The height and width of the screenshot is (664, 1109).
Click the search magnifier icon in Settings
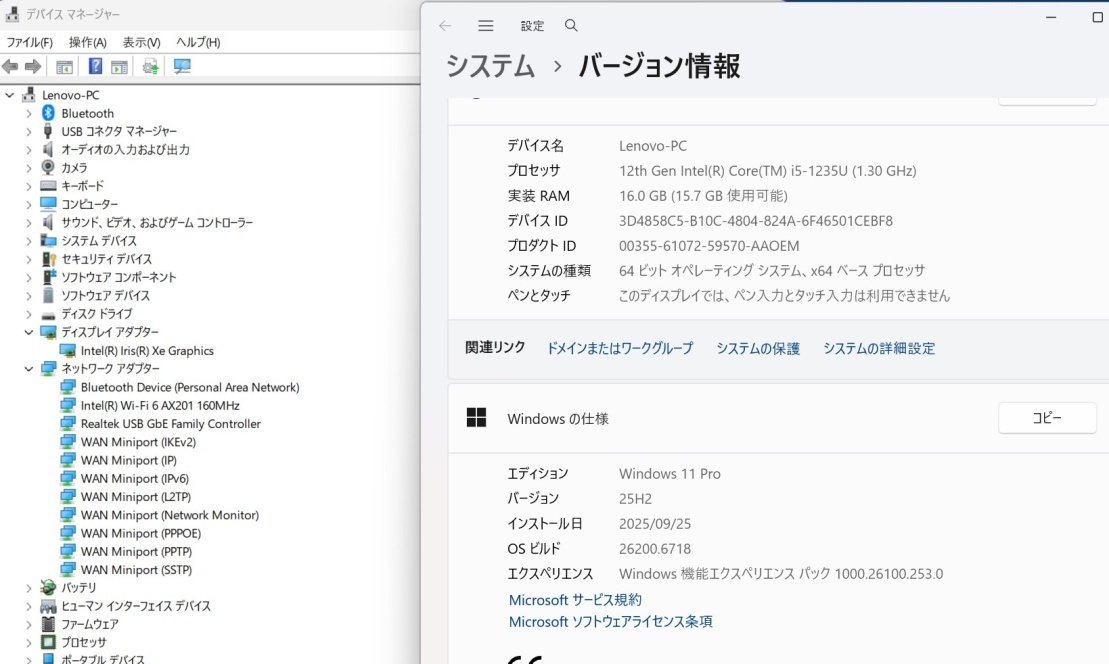[x=571, y=26]
